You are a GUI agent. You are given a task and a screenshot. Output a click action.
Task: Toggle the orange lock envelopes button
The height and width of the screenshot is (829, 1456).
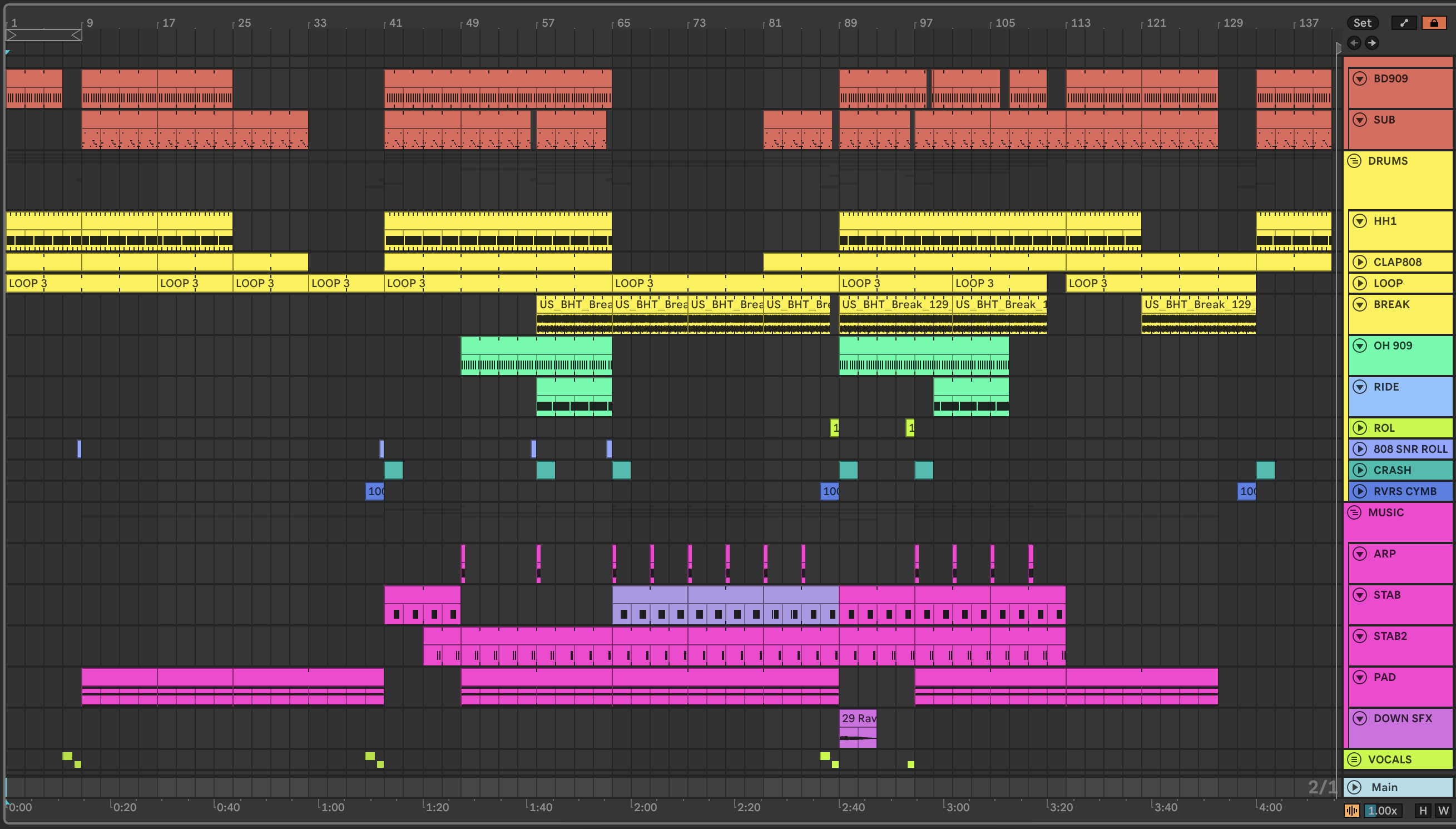(1434, 23)
